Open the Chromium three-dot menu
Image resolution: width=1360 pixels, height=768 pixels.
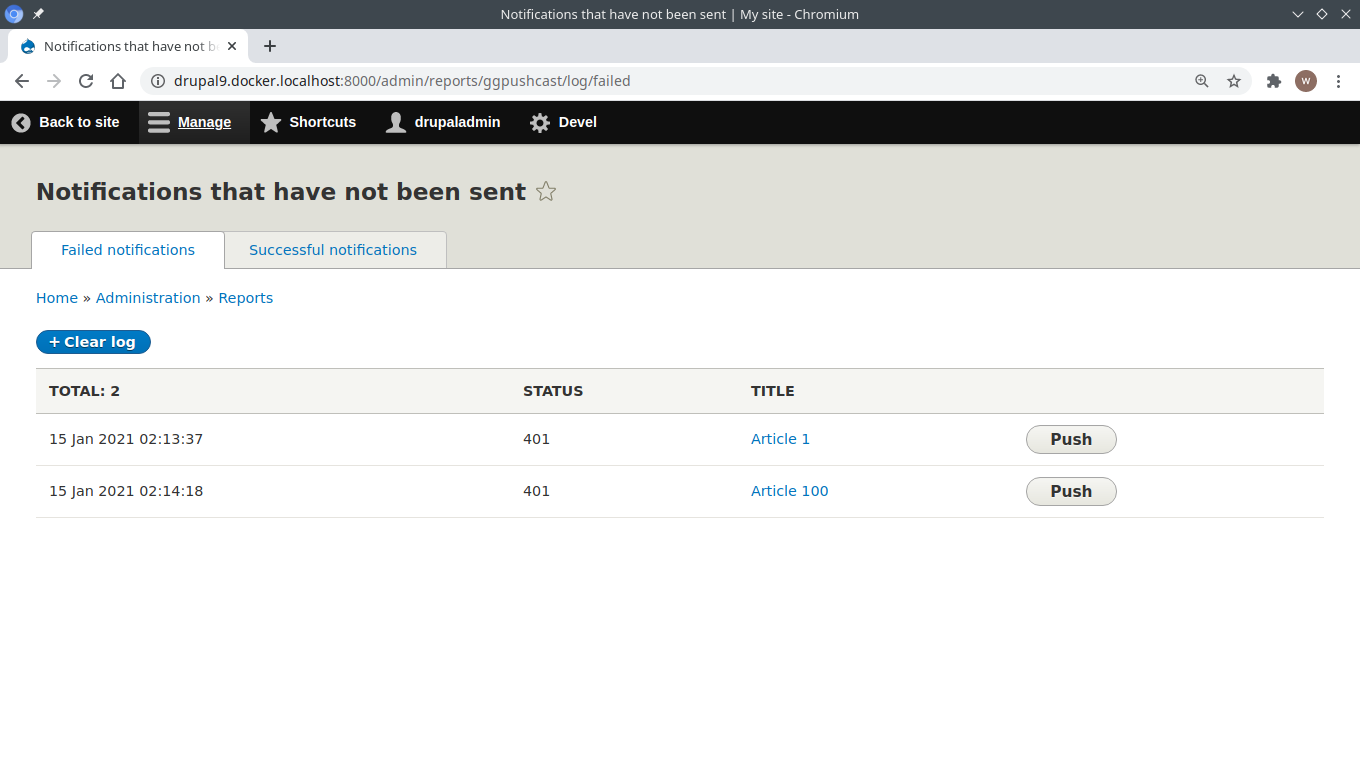(x=1339, y=81)
